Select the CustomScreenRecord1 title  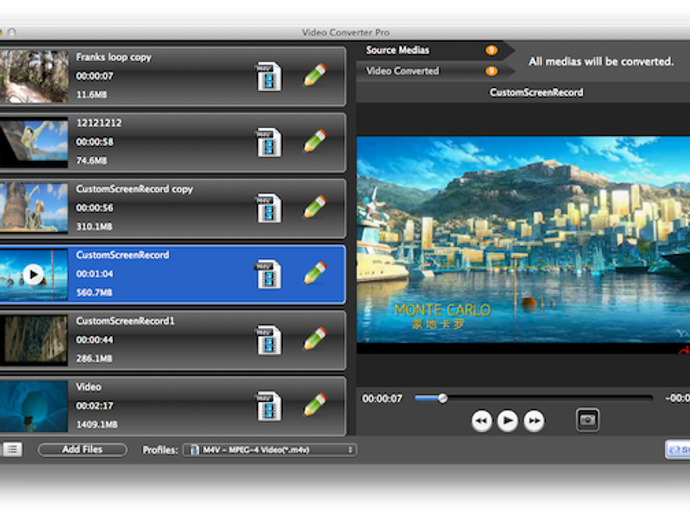(x=125, y=321)
